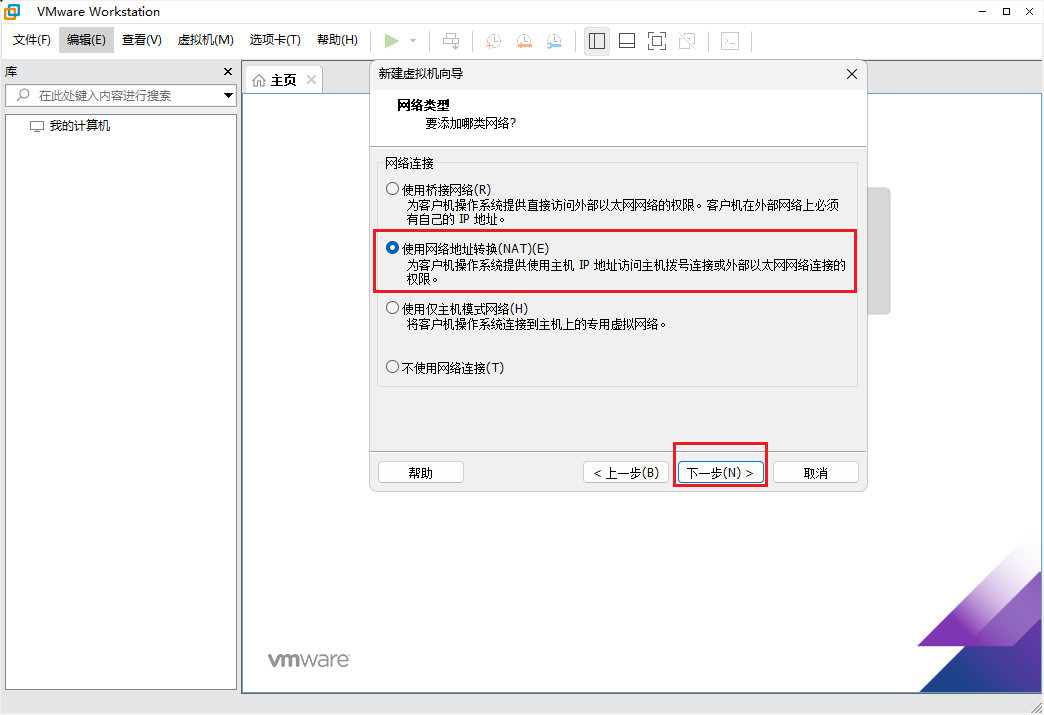Click the Unity mode toolbar icon
1044x715 pixels.
pyautogui.click(x=687, y=41)
